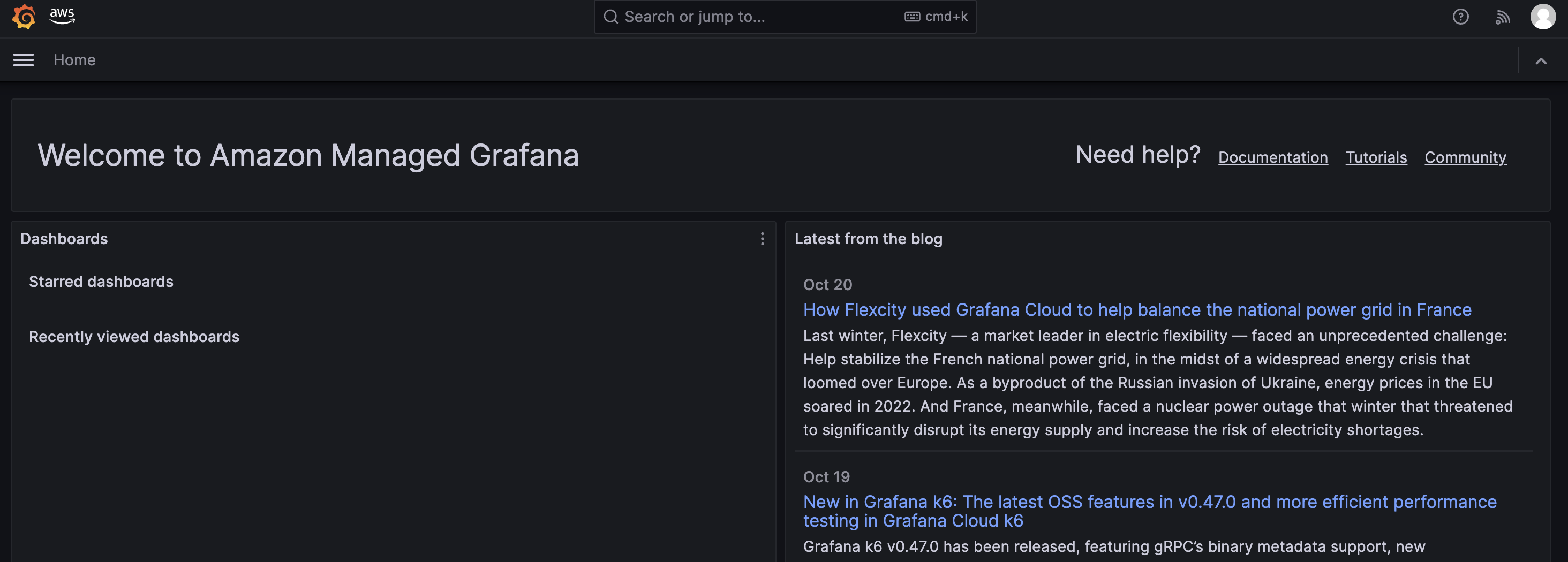Open the user profile avatar
Viewport: 1568px width, 562px height.
[x=1542, y=17]
